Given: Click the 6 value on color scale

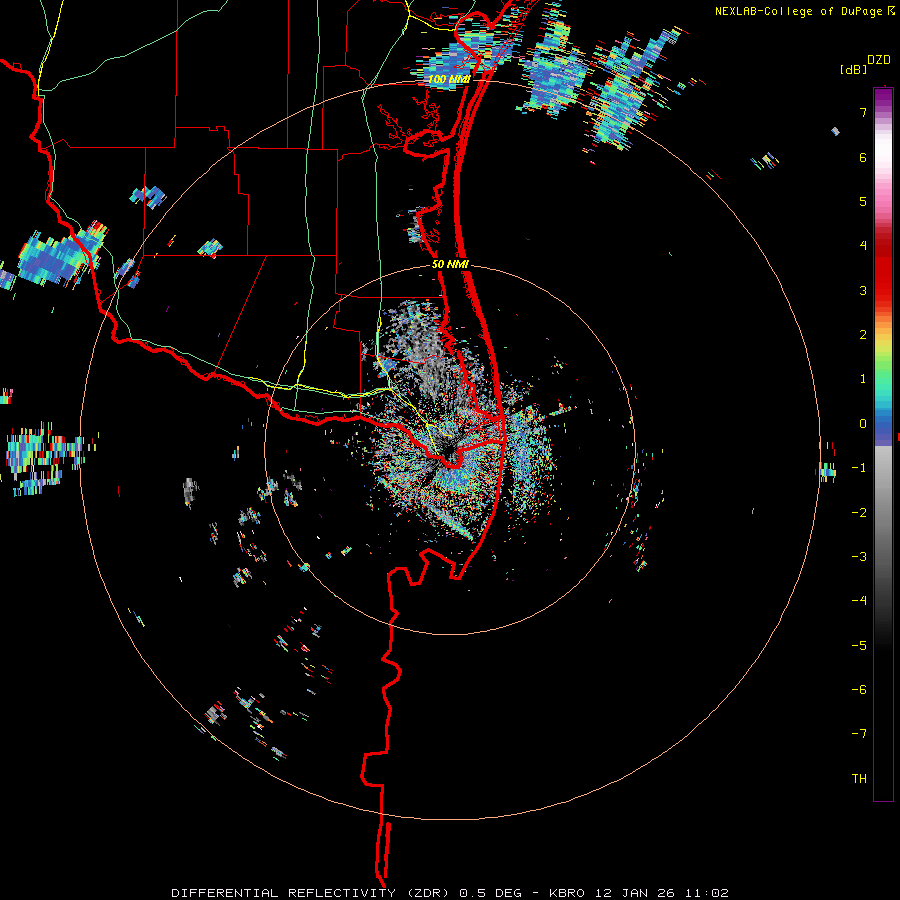Looking at the screenshot, I should coord(863,157).
